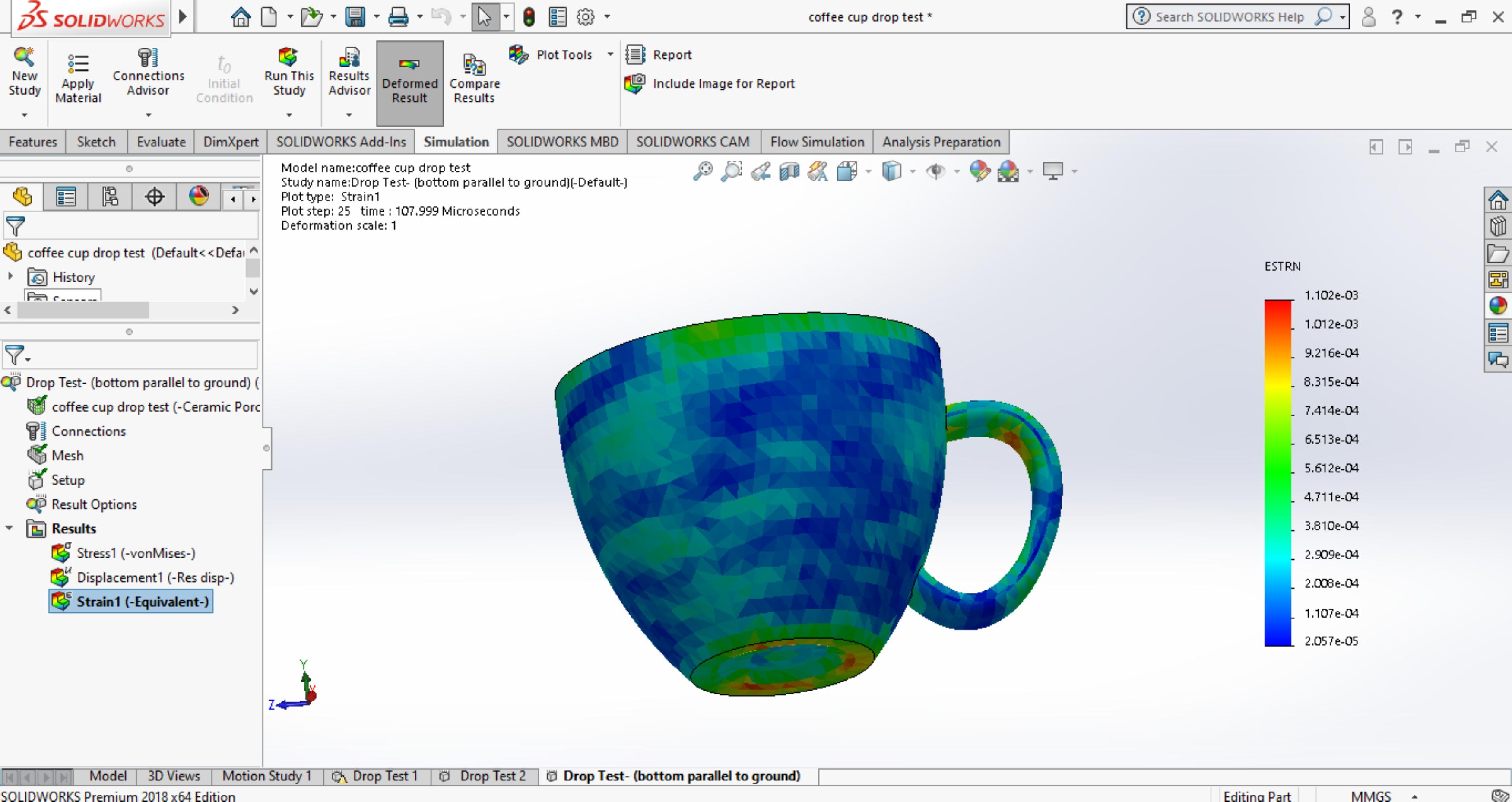
Task: Collapse the Results folder
Action: point(10,528)
